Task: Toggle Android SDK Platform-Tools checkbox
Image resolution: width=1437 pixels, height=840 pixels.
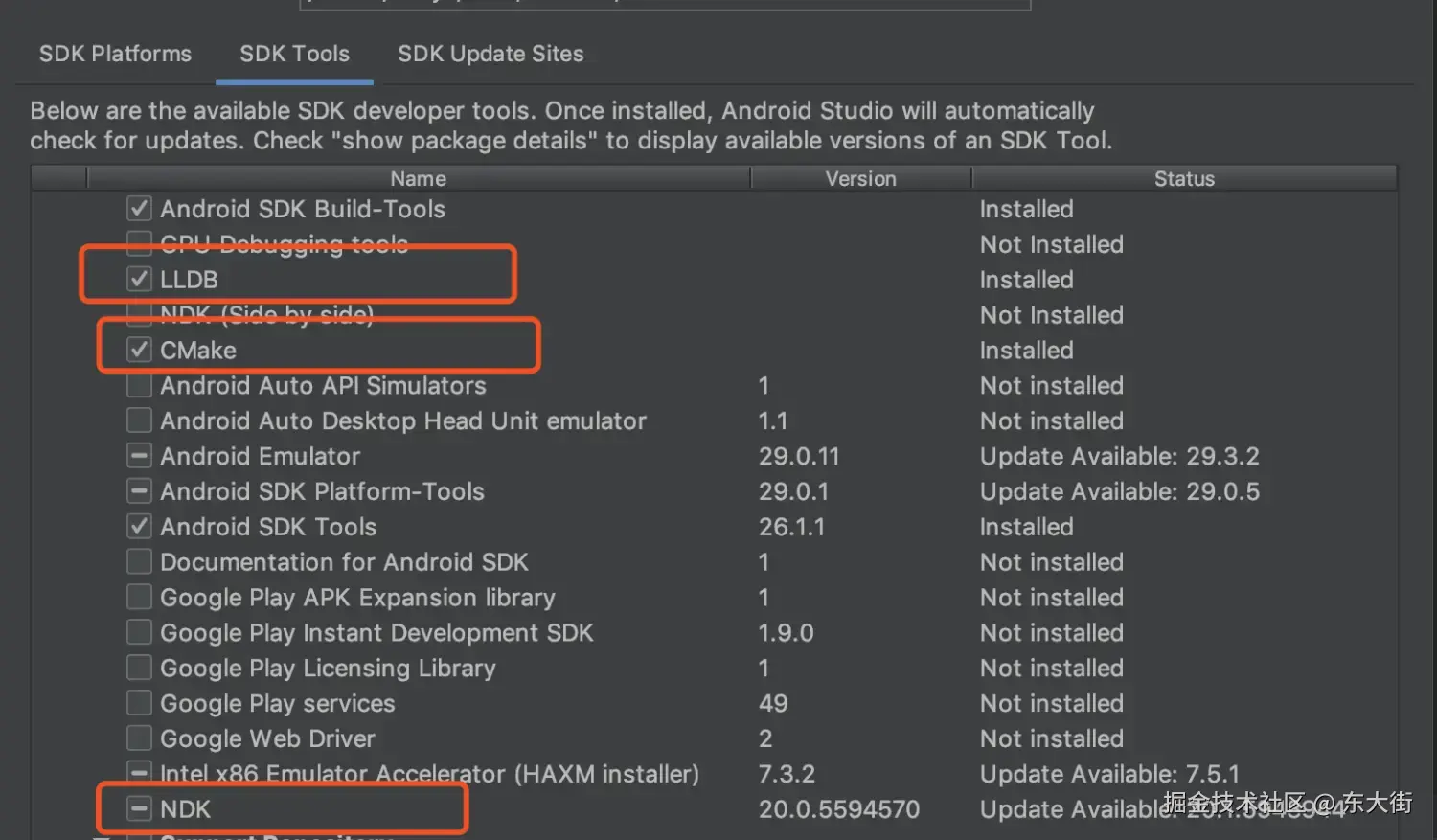Action: click(x=140, y=492)
